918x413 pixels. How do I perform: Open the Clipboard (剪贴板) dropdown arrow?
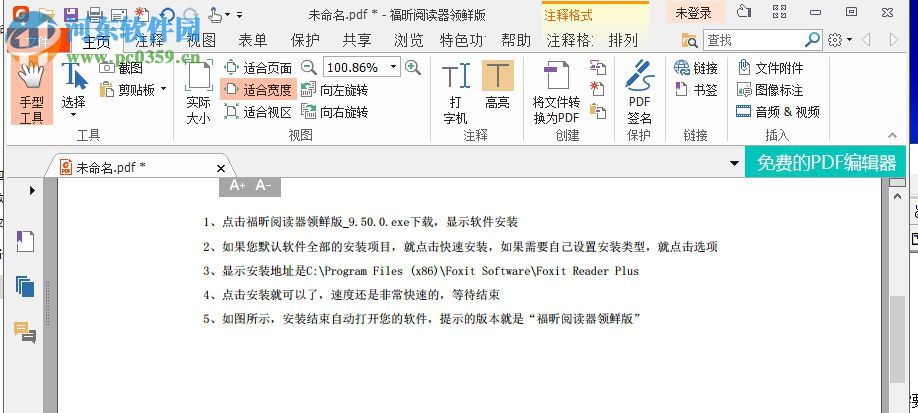(163, 89)
